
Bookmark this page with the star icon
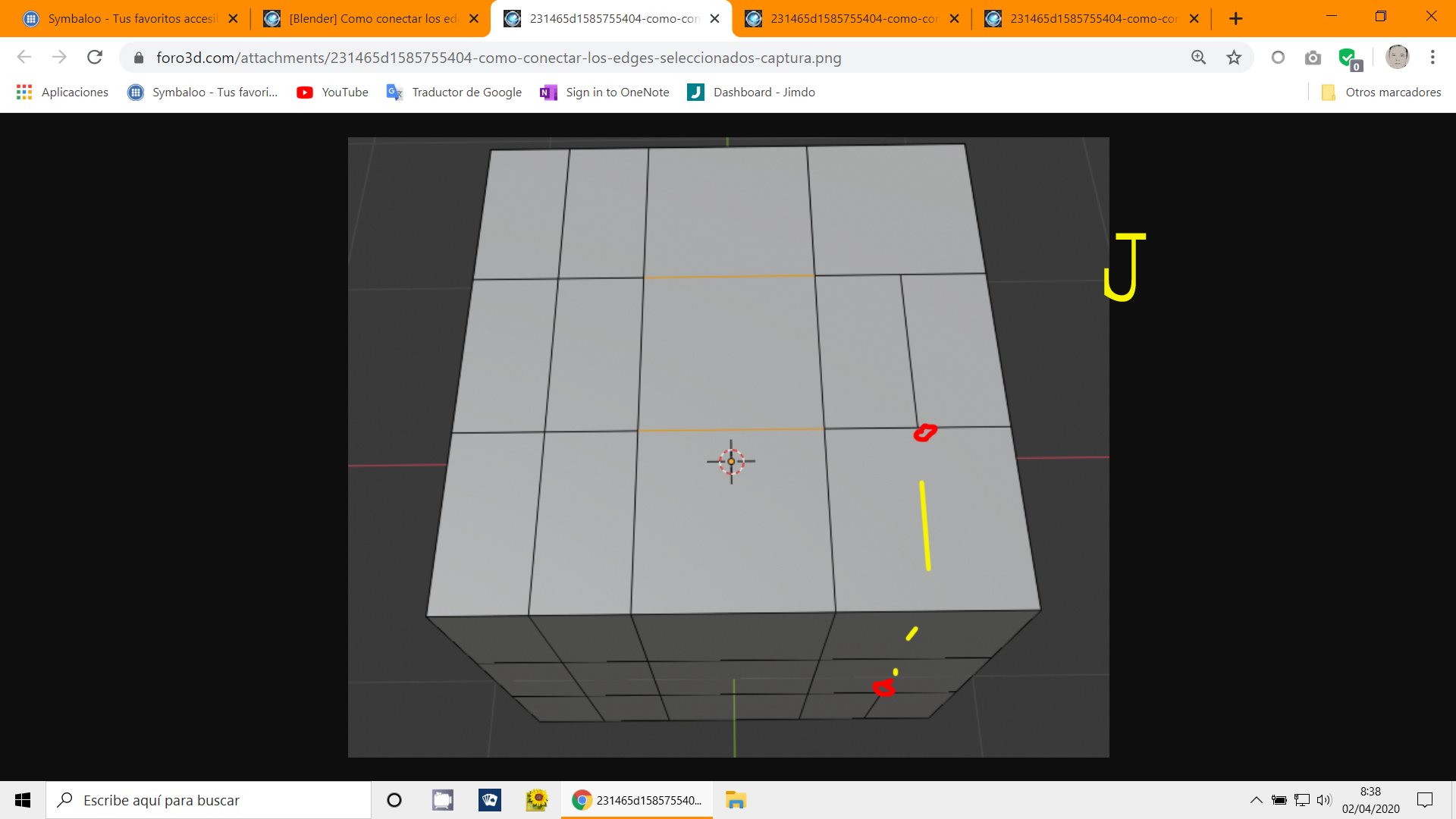(1234, 58)
